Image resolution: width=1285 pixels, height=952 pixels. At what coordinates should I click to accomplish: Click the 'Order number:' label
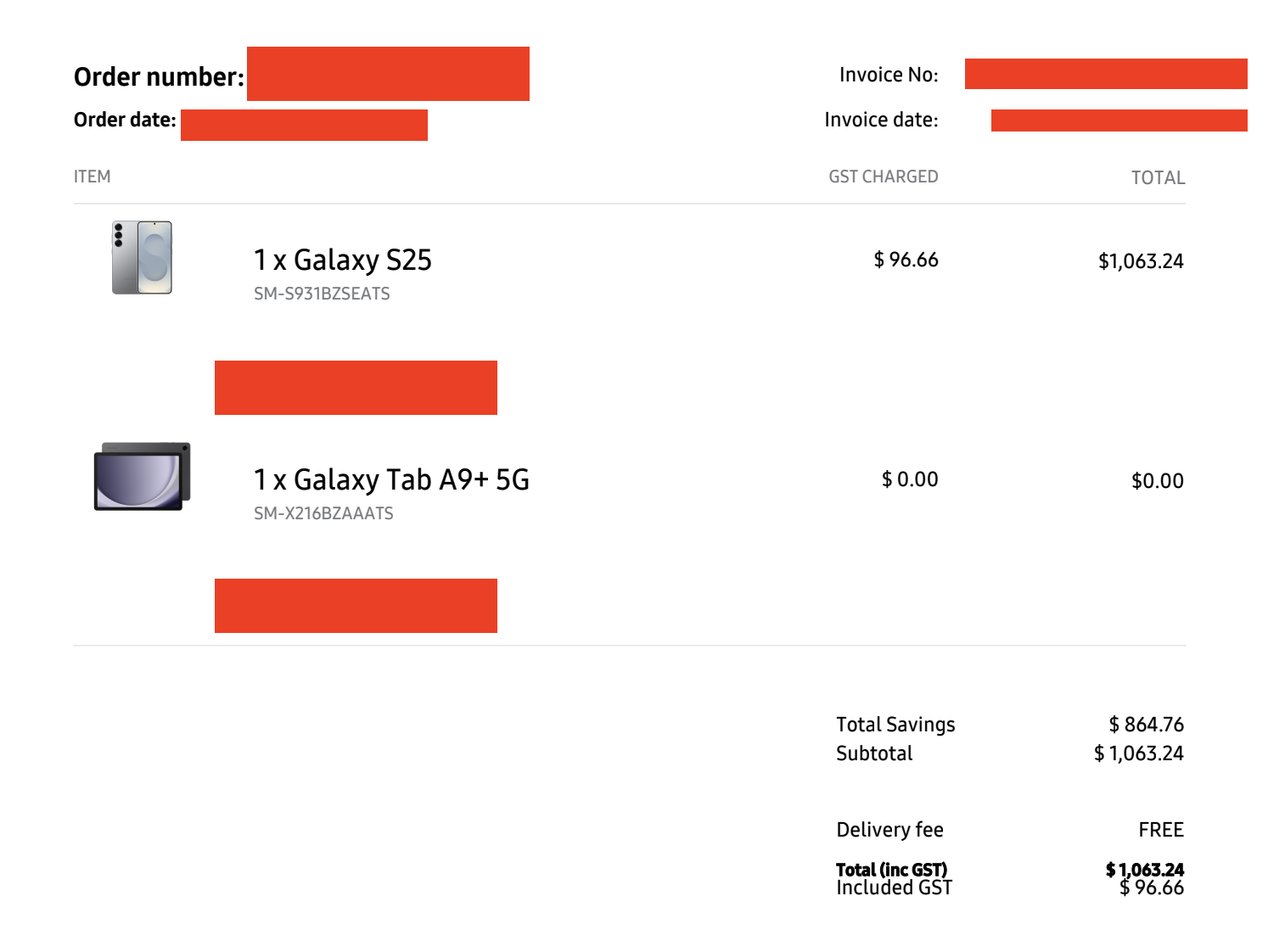click(x=159, y=77)
